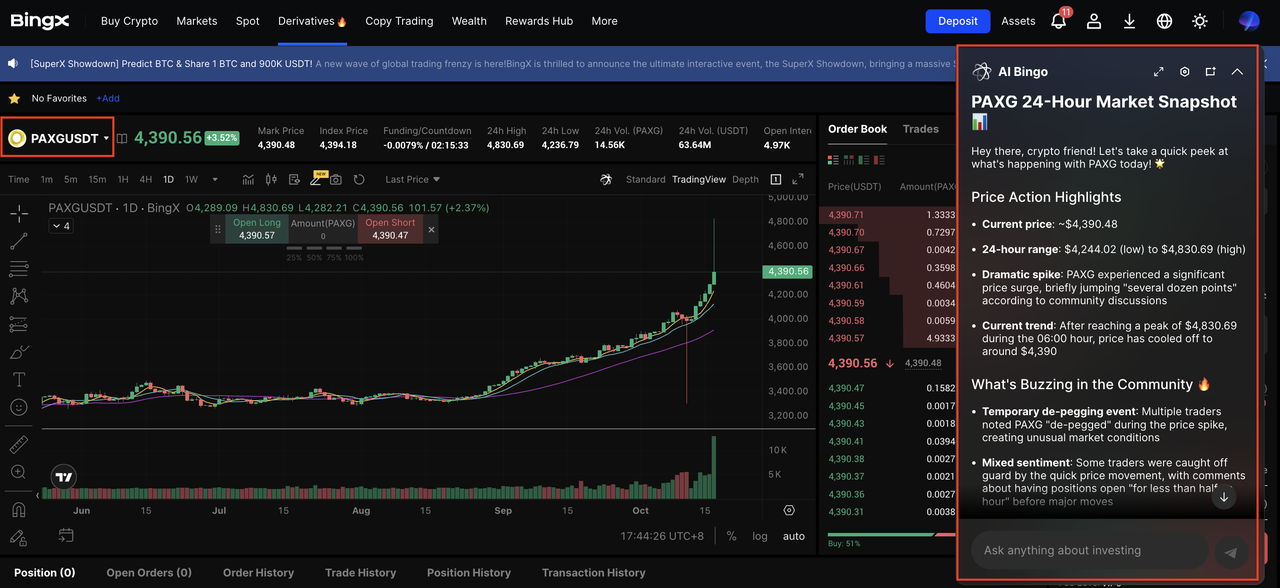Open the Order History tab

point(258,573)
